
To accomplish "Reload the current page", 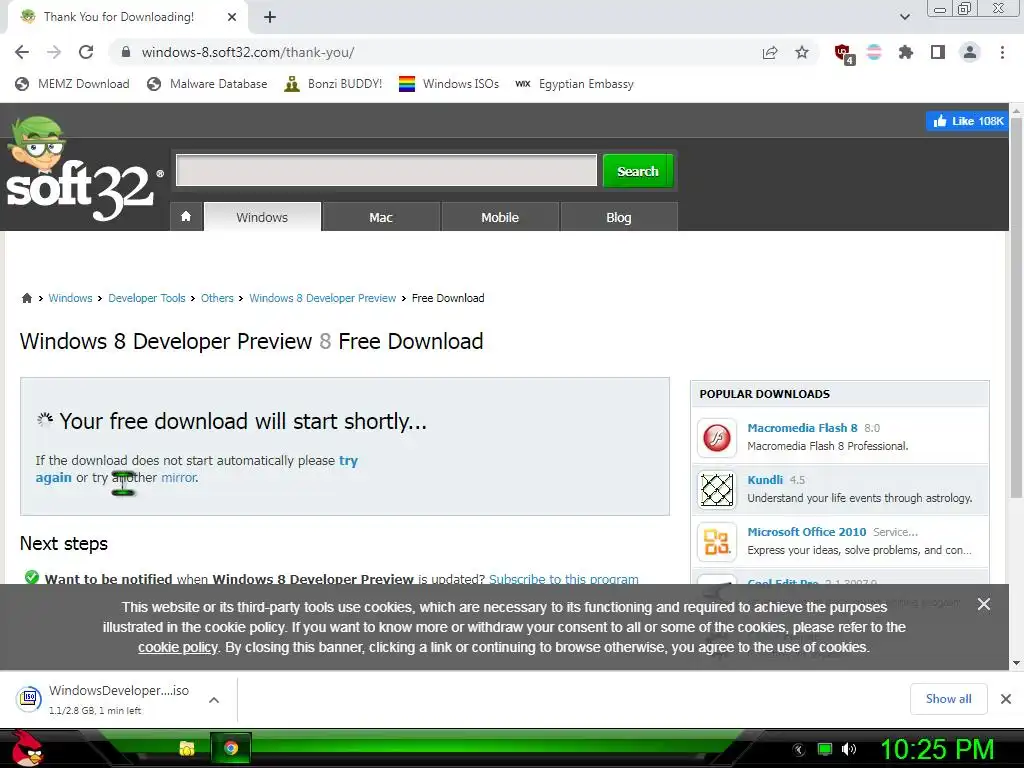I will [86, 52].
